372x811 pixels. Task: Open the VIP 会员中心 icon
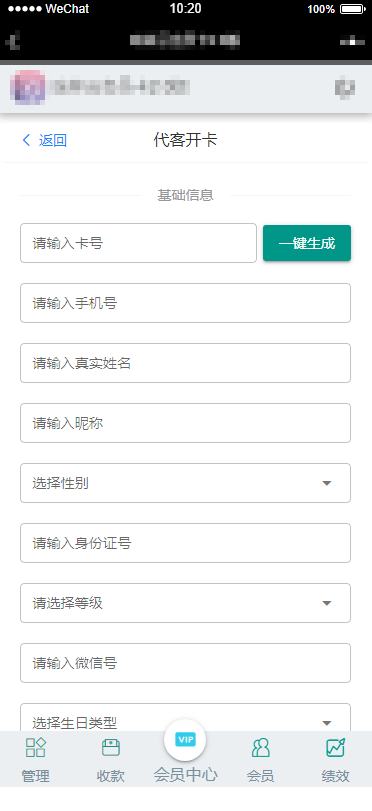click(x=185, y=740)
